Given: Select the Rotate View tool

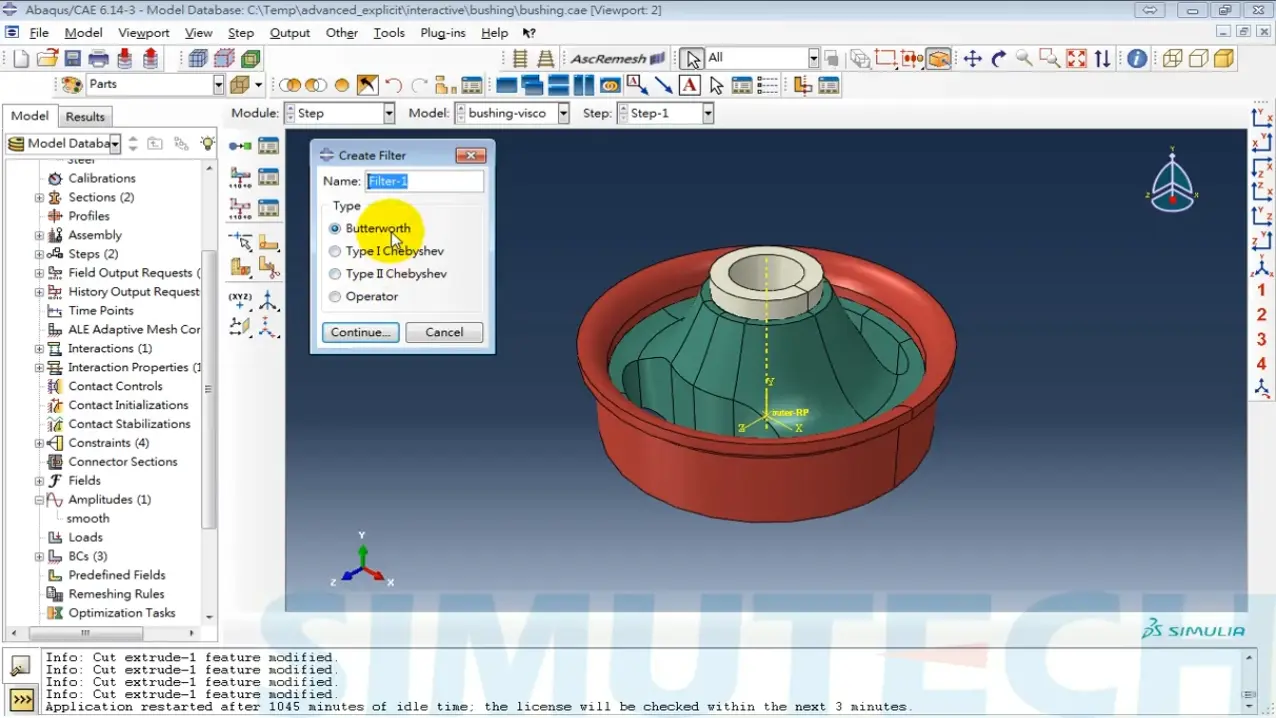Looking at the screenshot, I should [998, 59].
